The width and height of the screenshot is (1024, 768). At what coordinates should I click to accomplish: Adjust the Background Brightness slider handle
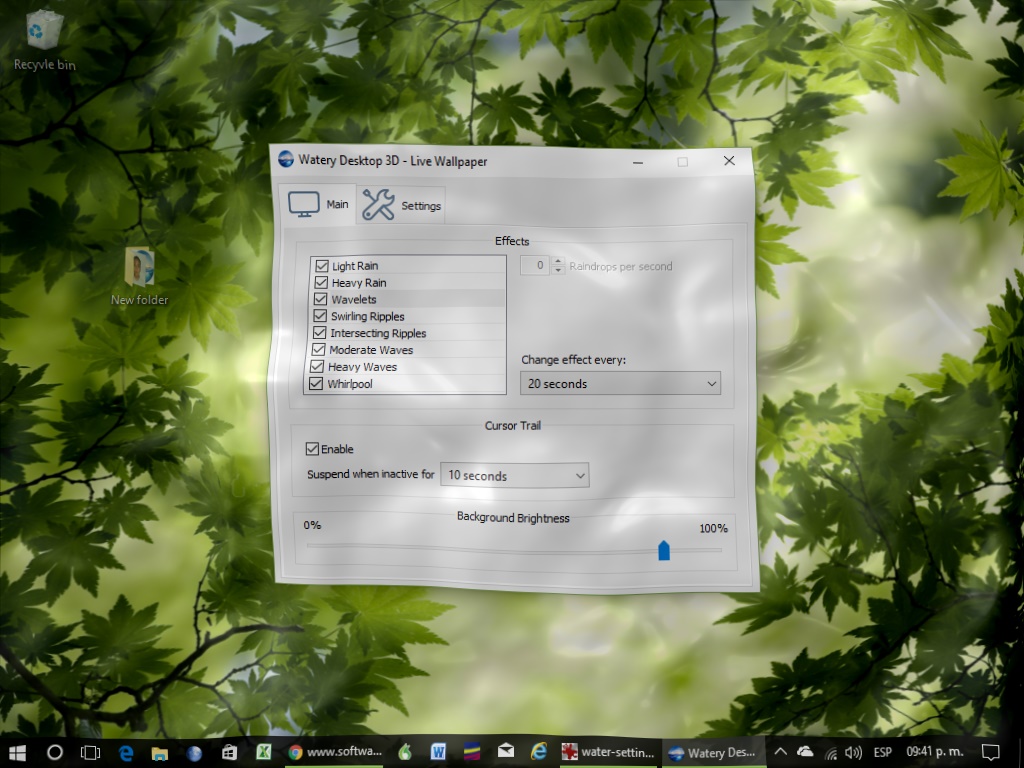(x=664, y=549)
